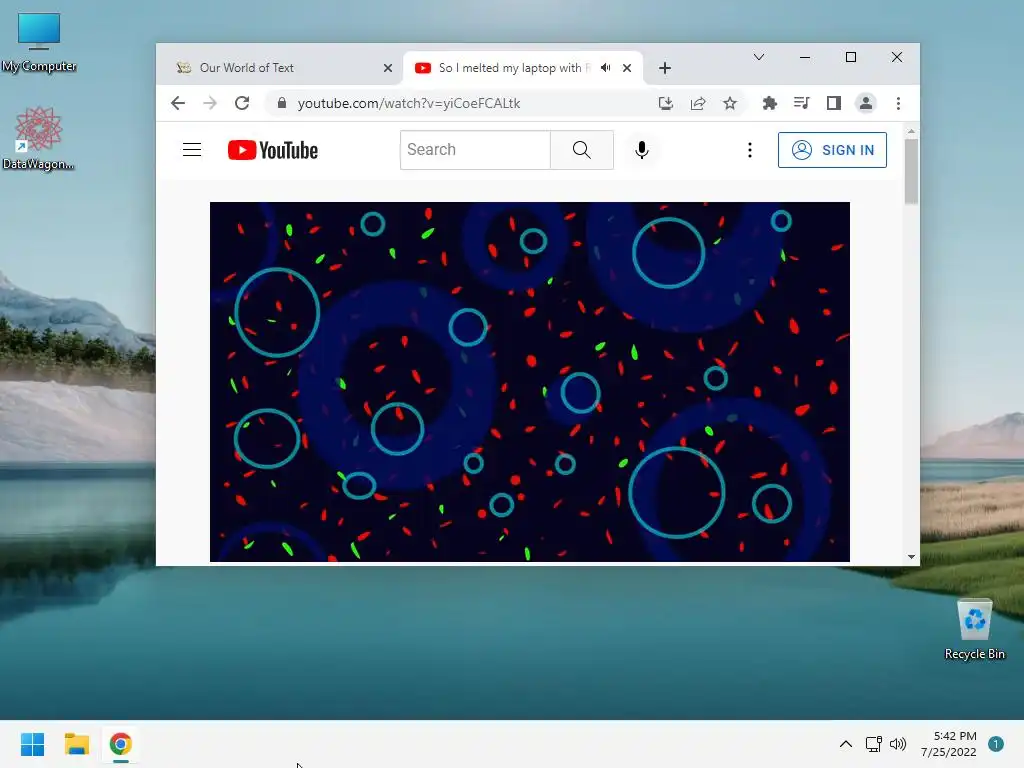Click the browser forward arrow
Screen dimensions: 1024x768
[x=210, y=103]
